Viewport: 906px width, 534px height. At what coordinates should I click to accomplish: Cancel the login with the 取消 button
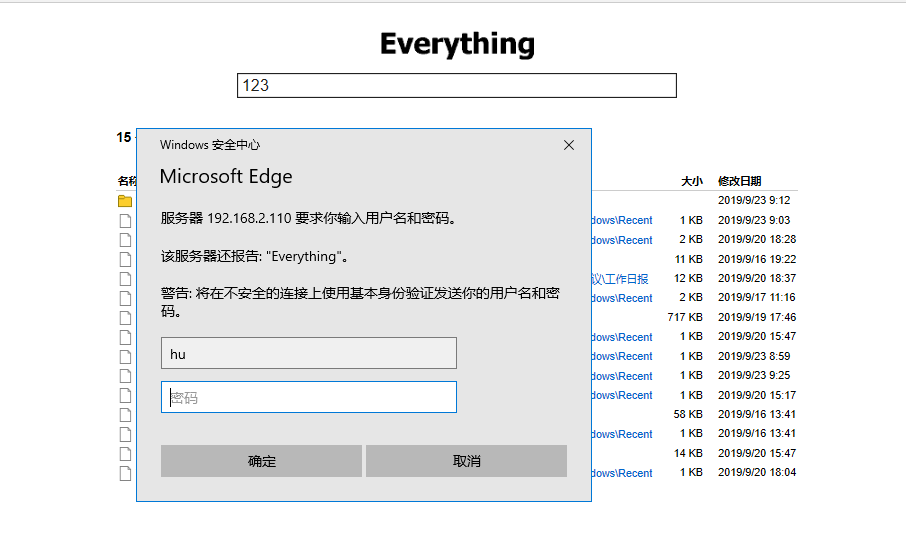click(x=466, y=461)
